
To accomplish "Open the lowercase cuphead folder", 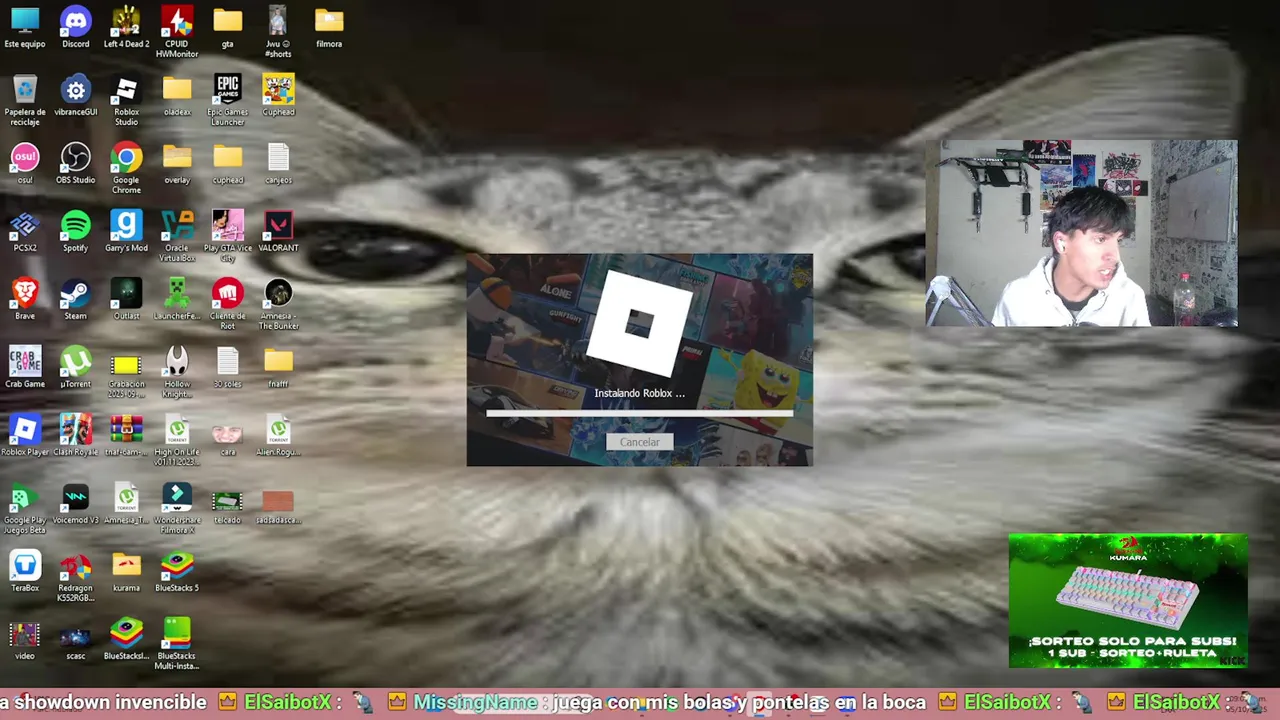I will pos(227,164).
